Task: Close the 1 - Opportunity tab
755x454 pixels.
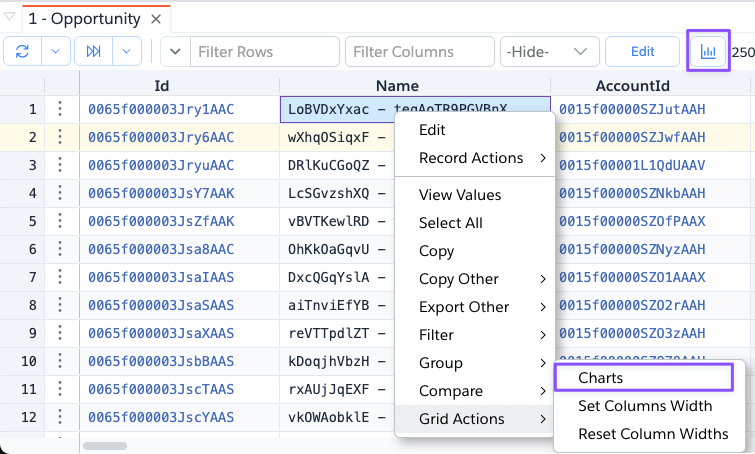Action: pos(155,19)
